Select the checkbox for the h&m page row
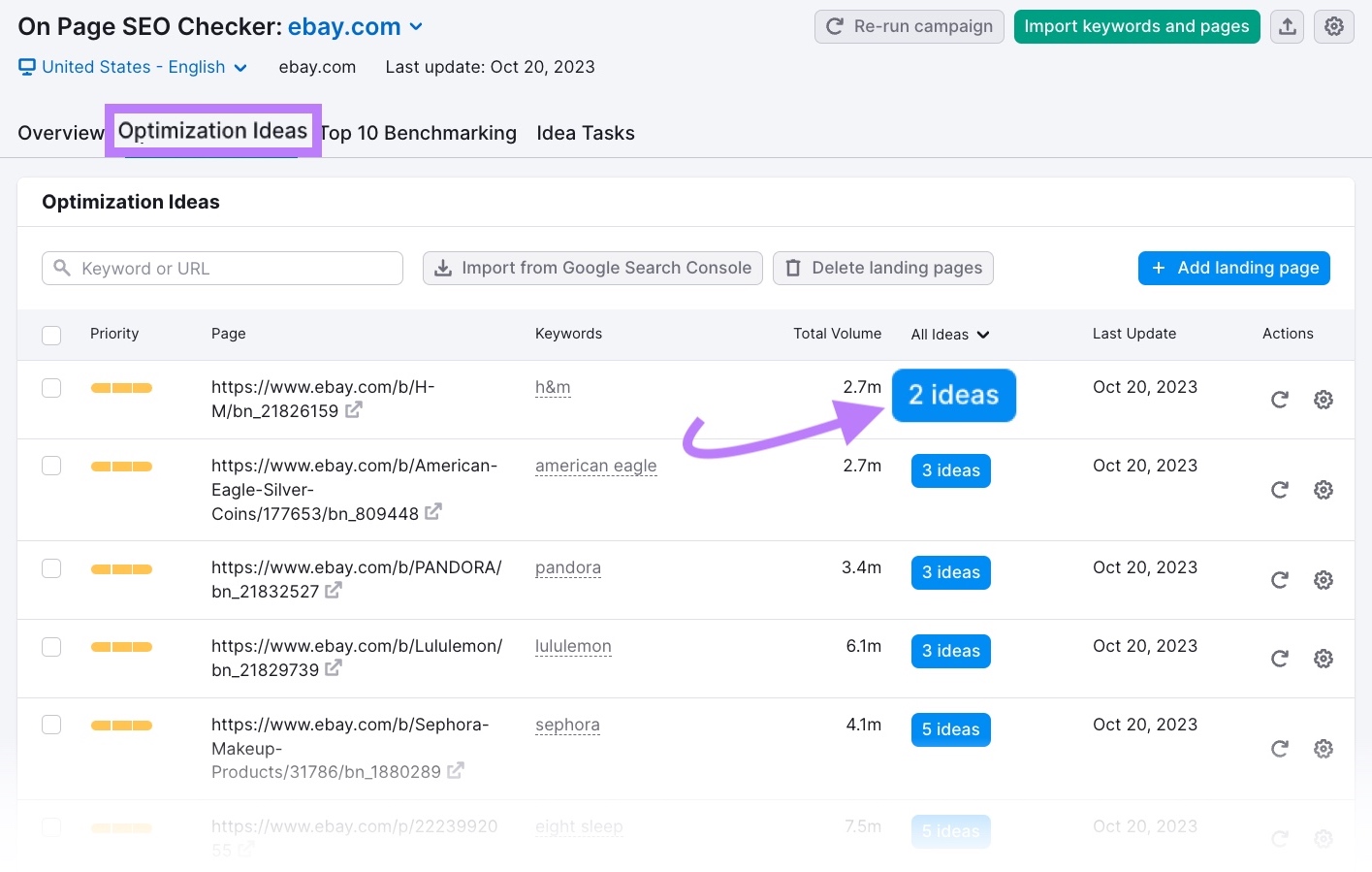The height and width of the screenshot is (872, 1372). coord(51,387)
